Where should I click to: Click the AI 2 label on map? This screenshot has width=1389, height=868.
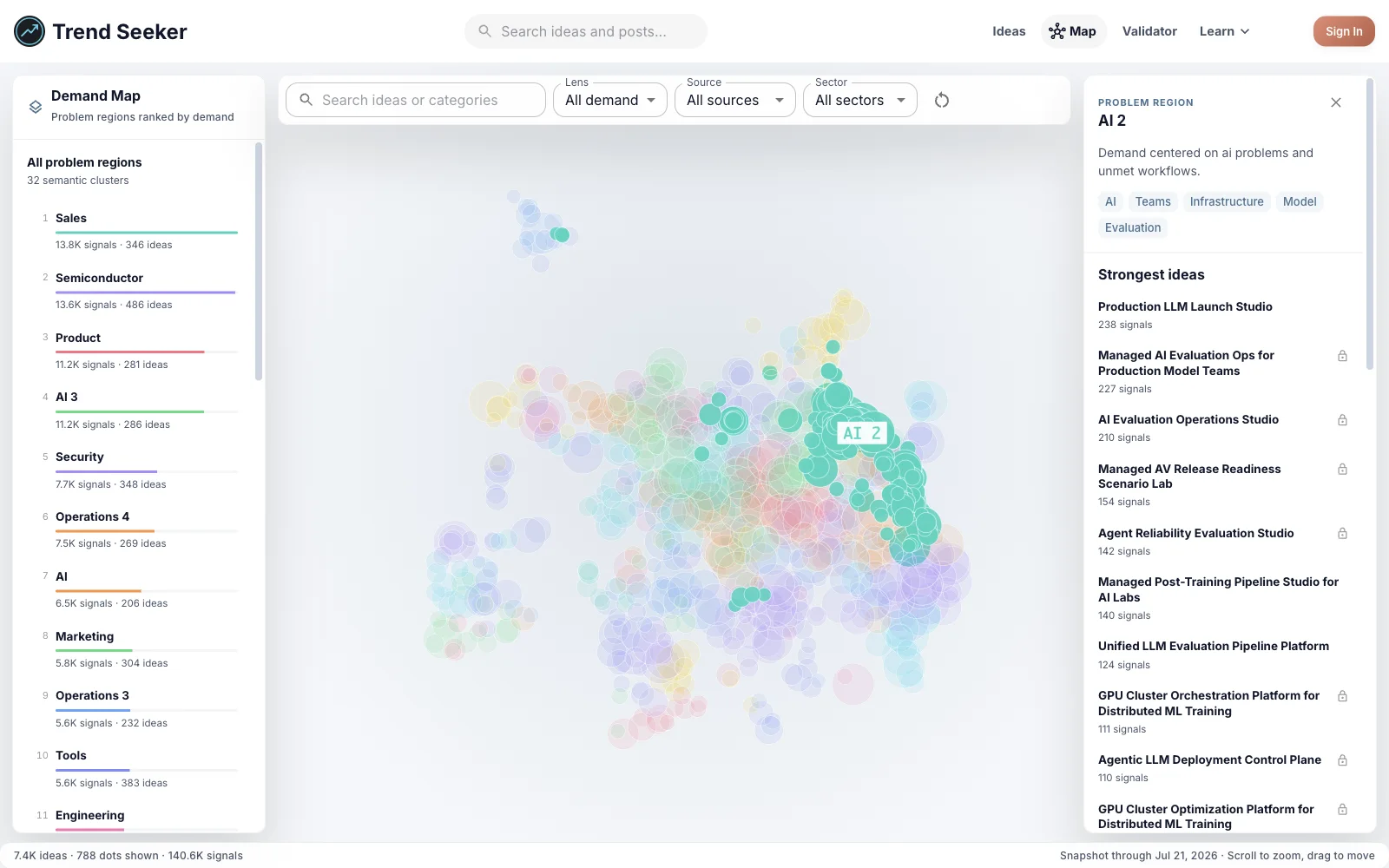[x=861, y=433]
